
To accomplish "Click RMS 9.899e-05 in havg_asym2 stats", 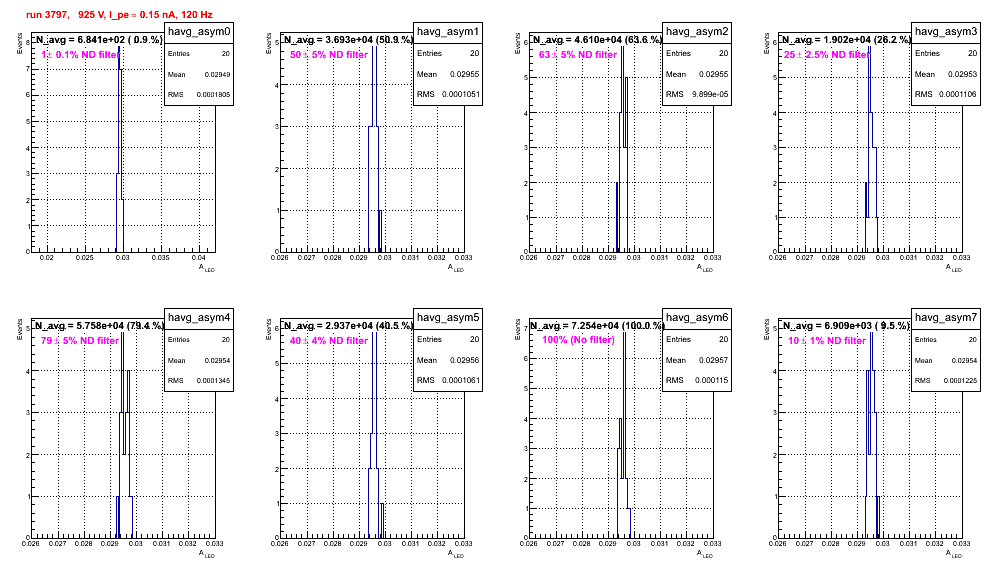I will 697,95.
